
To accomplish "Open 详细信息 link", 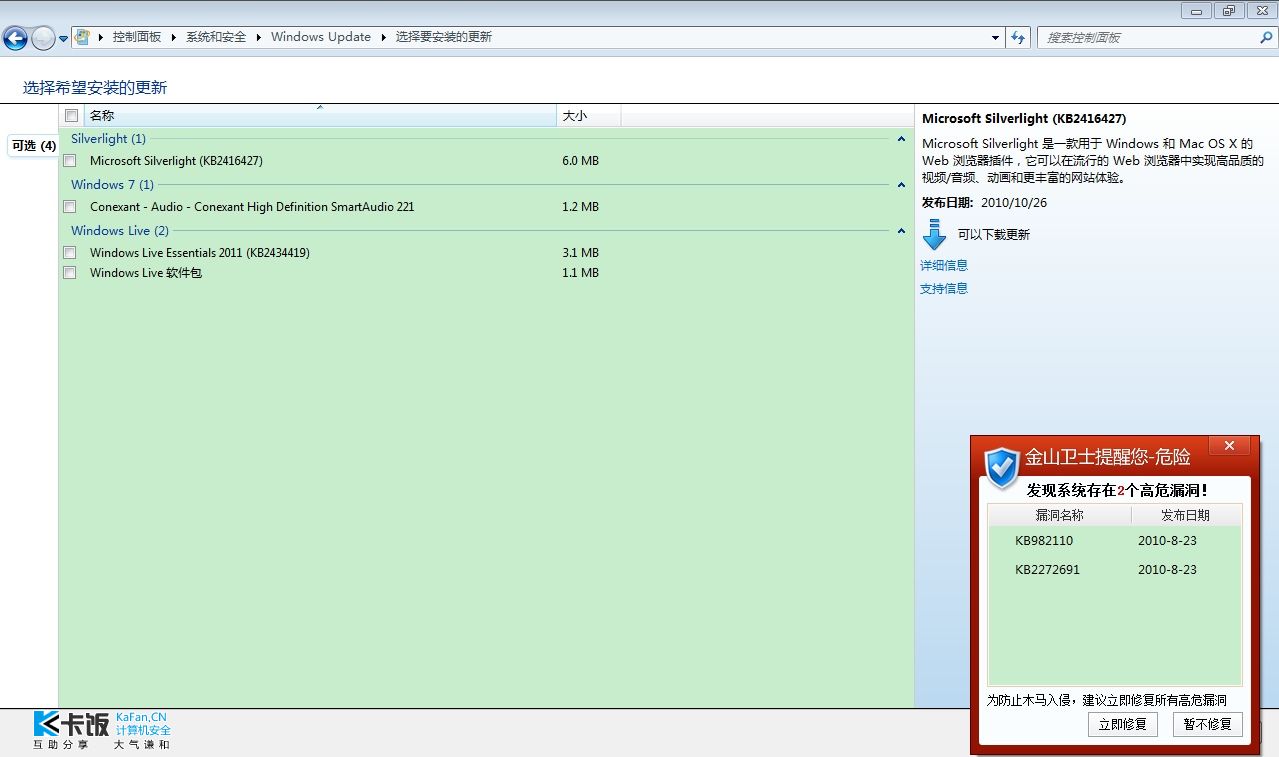I will click(x=944, y=266).
